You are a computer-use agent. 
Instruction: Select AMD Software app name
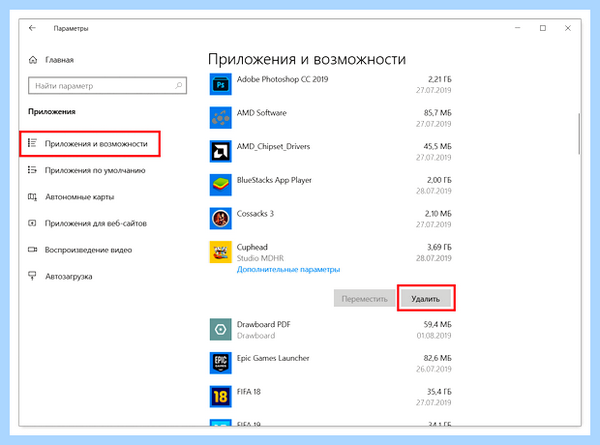click(261, 113)
